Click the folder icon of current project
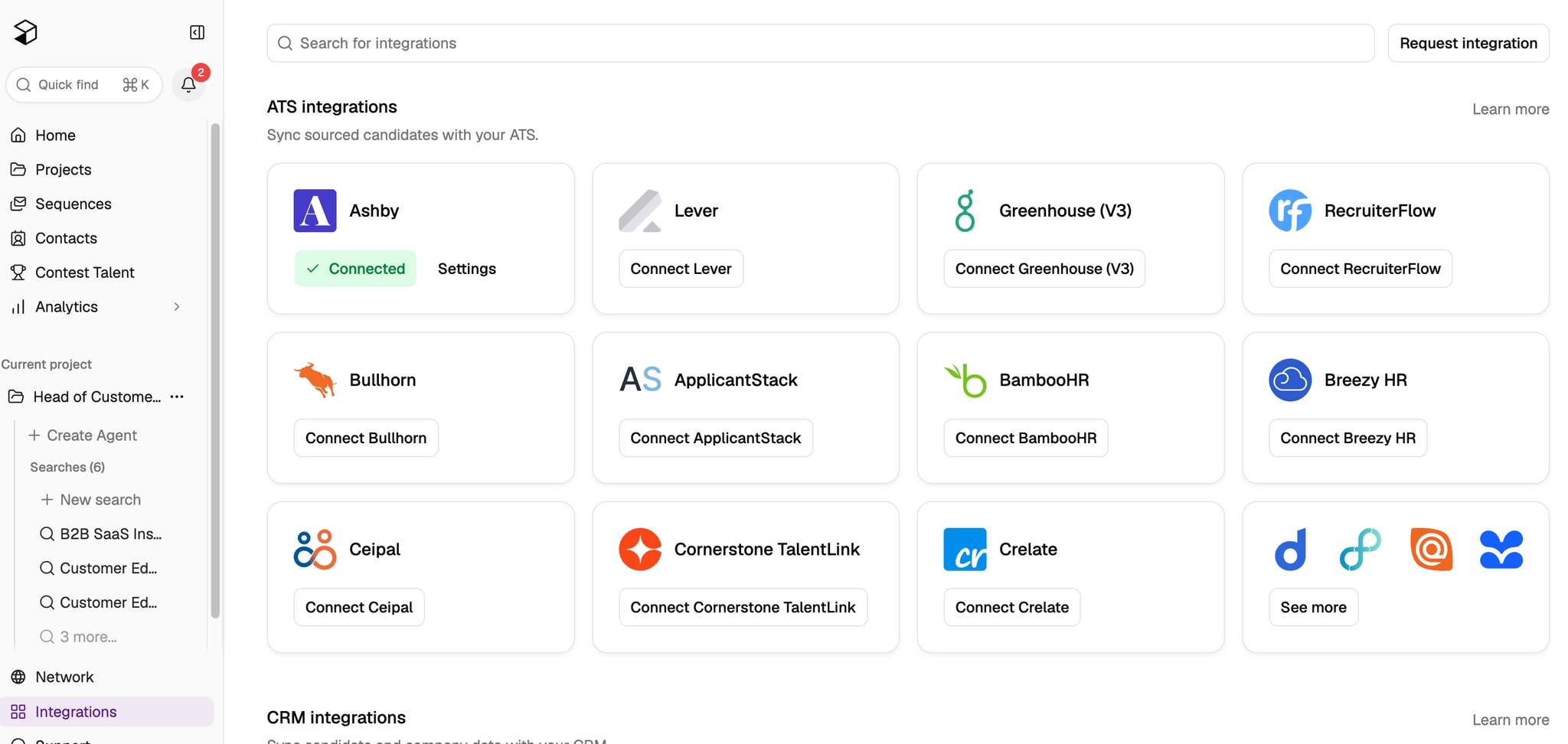This screenshot has height=744, width=1568. pos(15,396)
